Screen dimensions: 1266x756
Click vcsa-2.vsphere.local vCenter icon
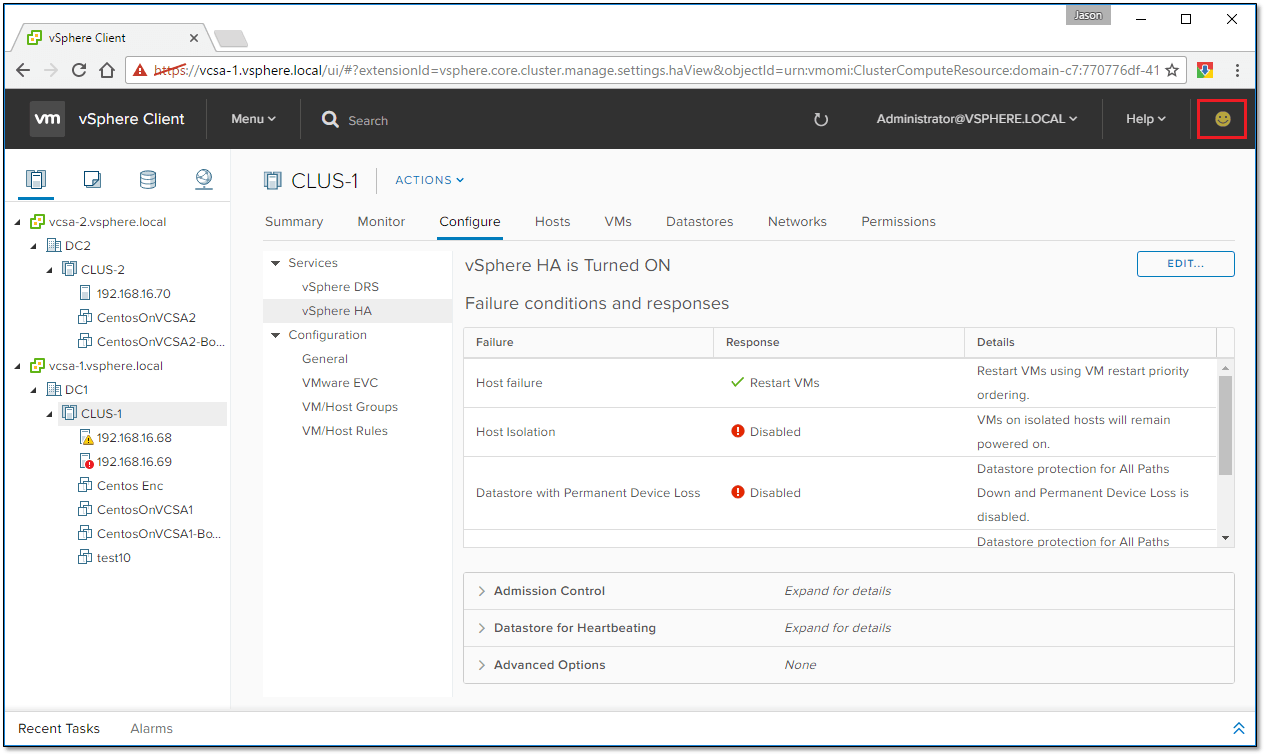click(x=38, y=222)
